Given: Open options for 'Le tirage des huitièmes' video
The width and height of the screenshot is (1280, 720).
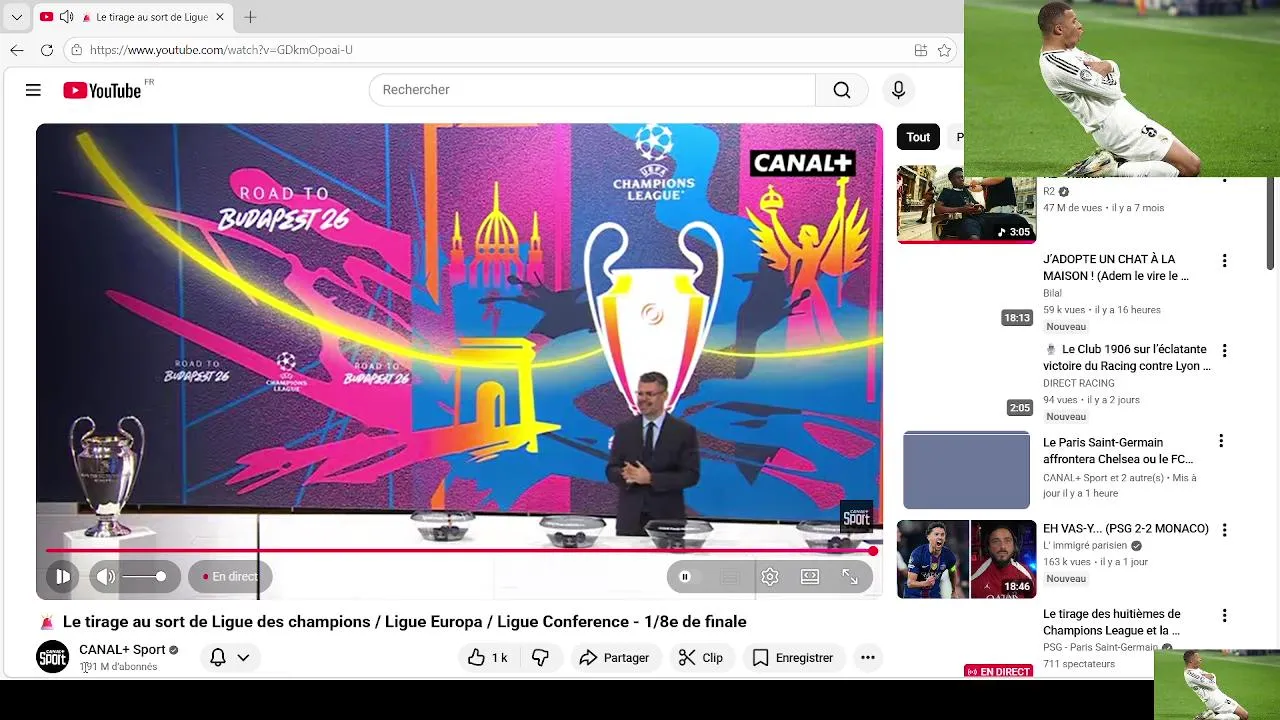Looking at the screenshot, I should [x=1224, y=616].
